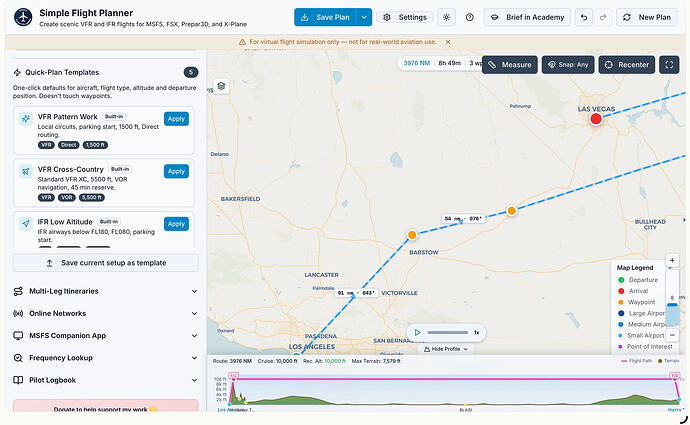The width and height of the screenshot is (690, 425).
Task: Click the undo arrow icon
Action: coord(584,17)
